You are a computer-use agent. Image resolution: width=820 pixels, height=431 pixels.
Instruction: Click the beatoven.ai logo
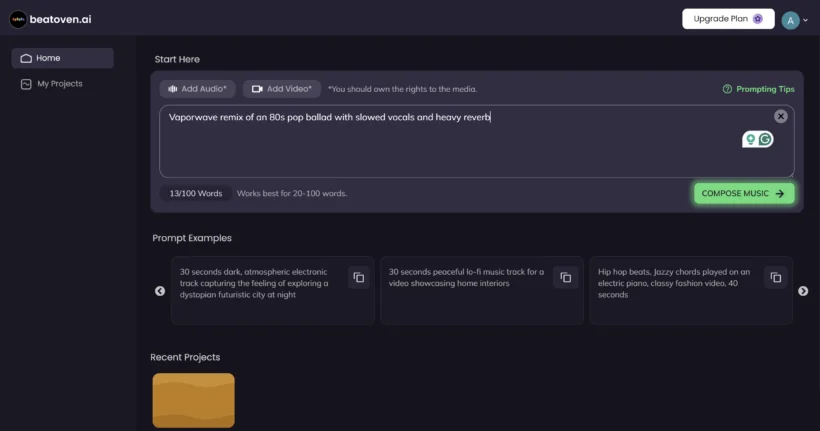coord(52,19)
